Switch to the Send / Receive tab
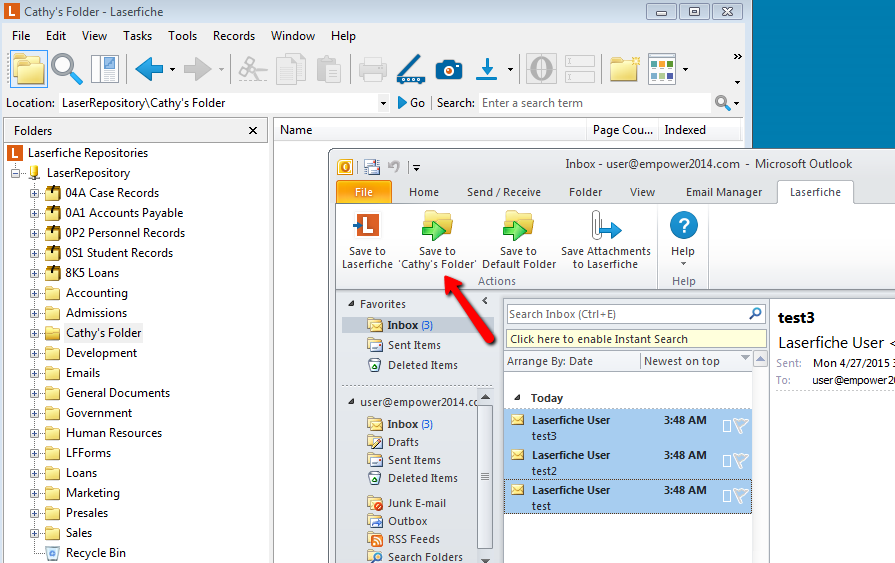 tap(503, 192)
